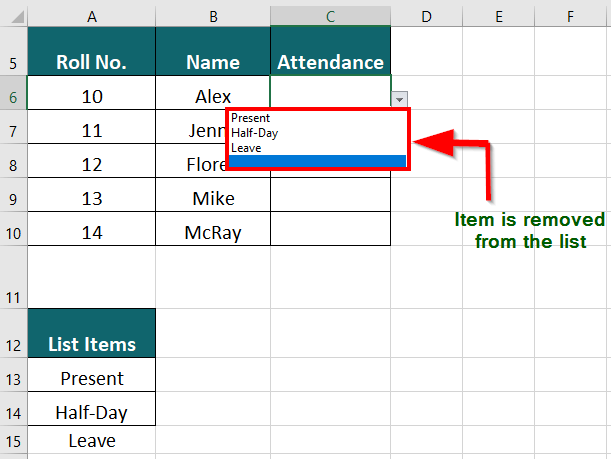Click the List Items header cell
The width and height of the screenshot is (611, 459).
(x=92, y=344)
